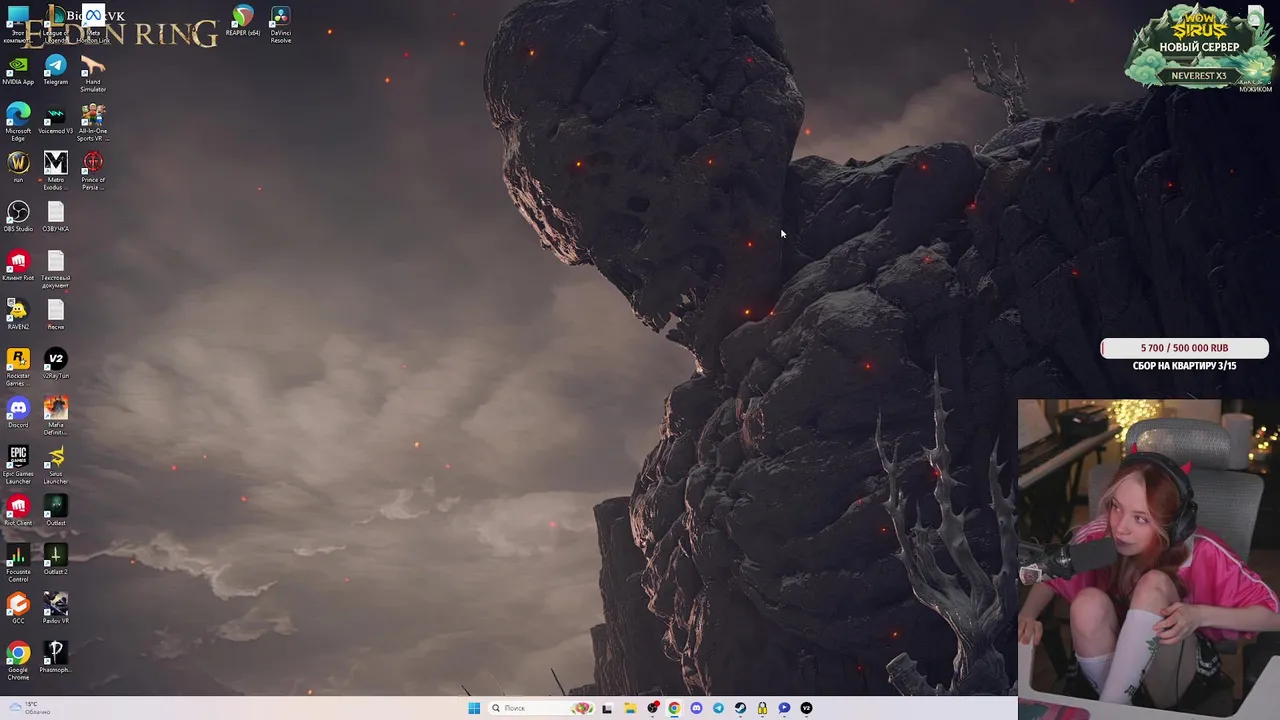
Task: Open the weather widget in taskbar
Action: pyautogui.click(x=28, y=708)
